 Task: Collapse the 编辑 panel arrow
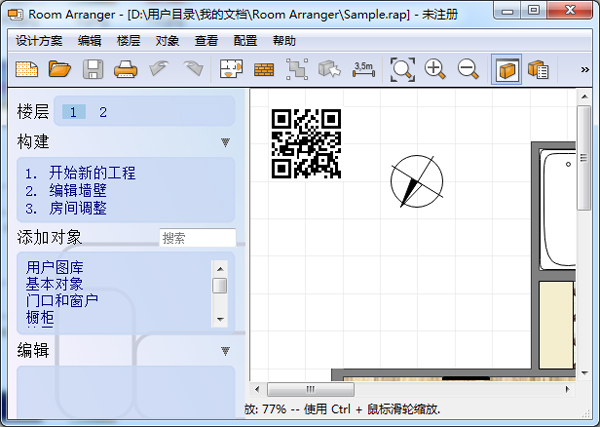point(226,351)
